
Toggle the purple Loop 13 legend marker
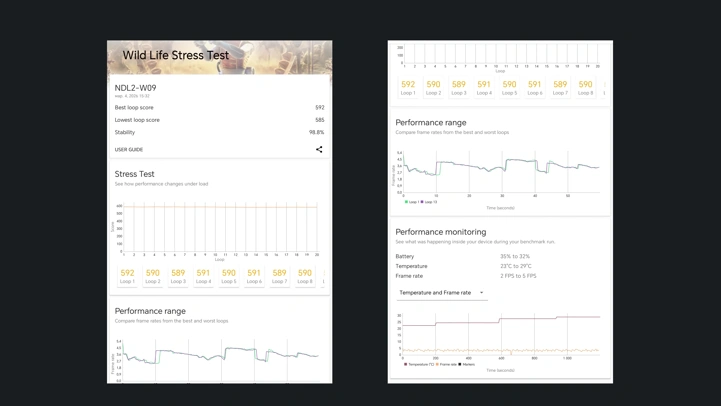(x=422, y=202)
